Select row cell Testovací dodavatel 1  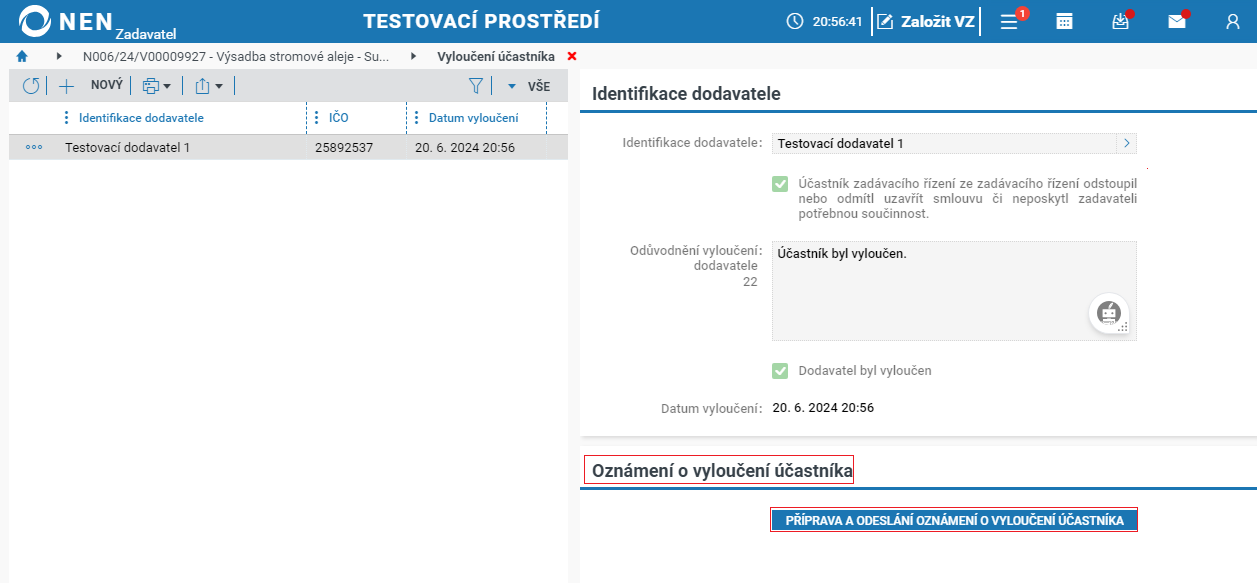point(128,148)
